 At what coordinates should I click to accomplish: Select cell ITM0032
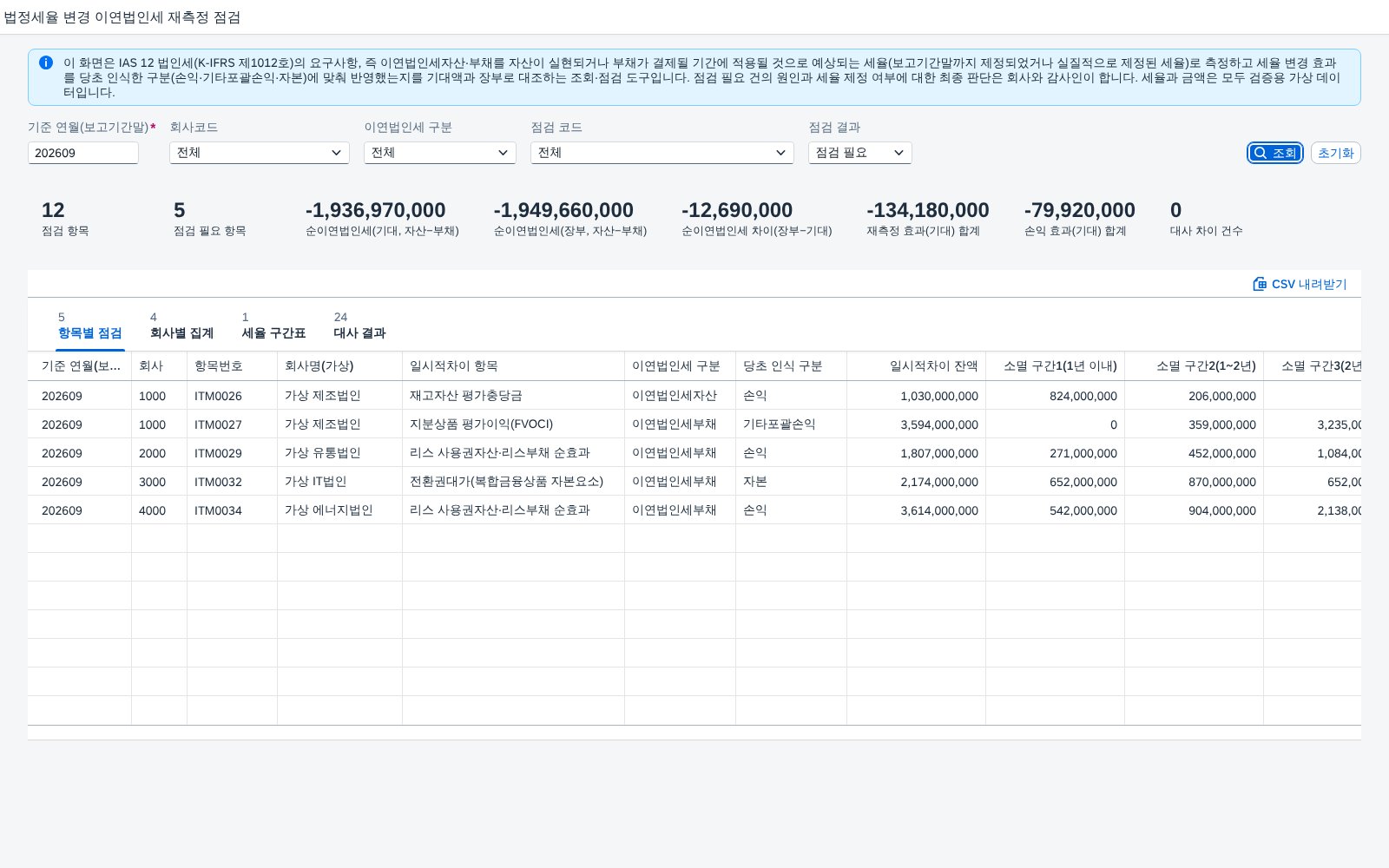click(232, 482)
